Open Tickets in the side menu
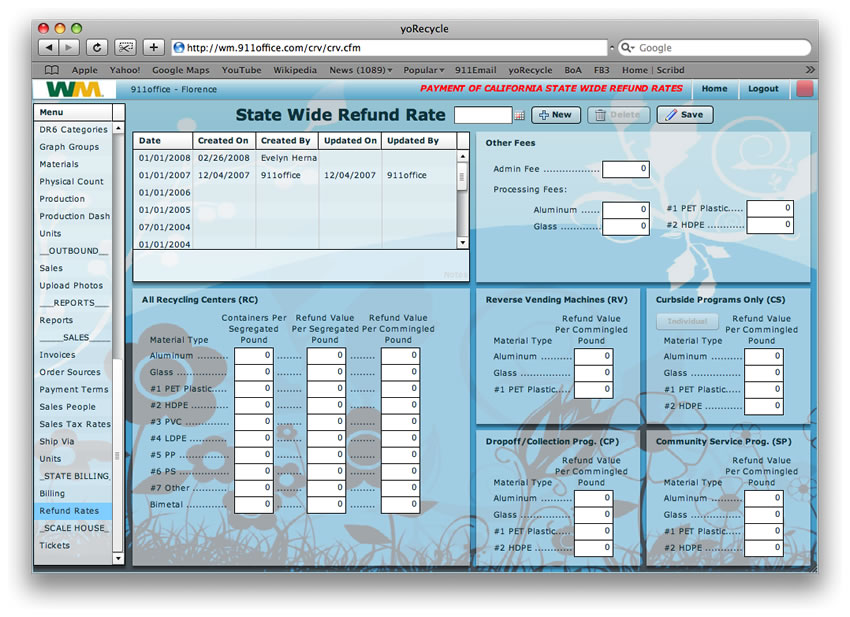This screenshot has width=850, height=617. pos(73,545)
